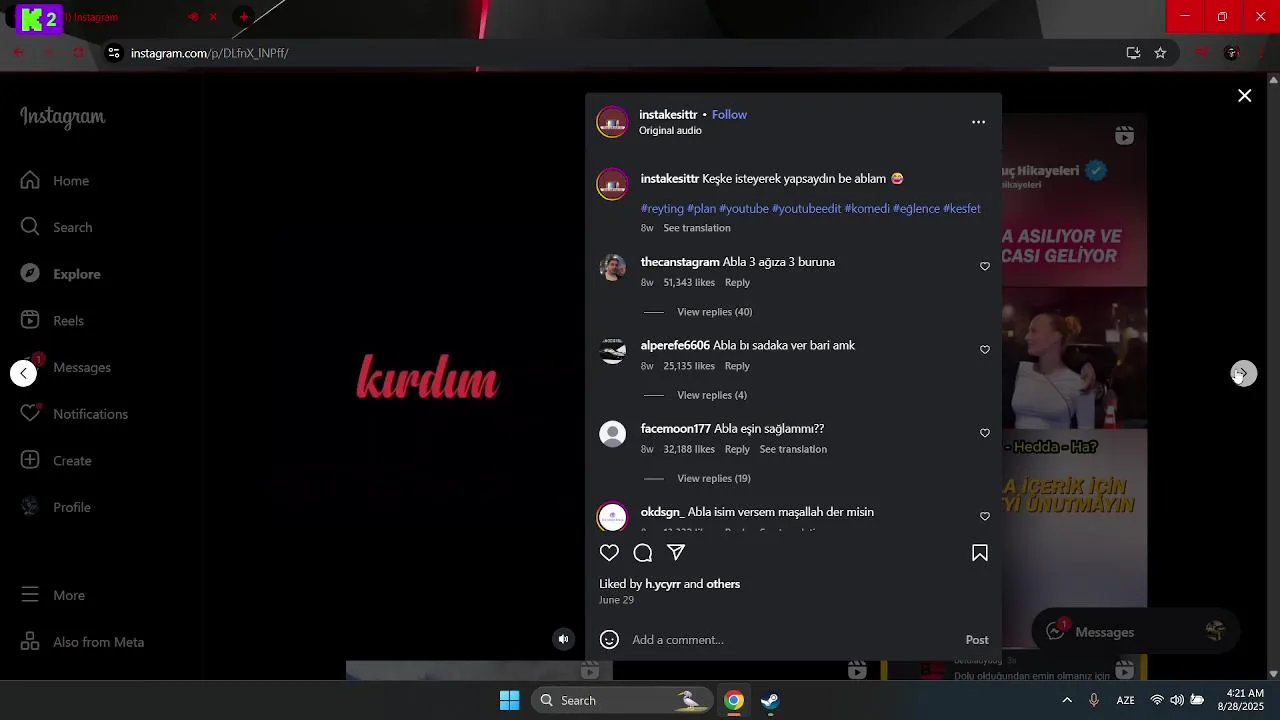View the 51,343 likes on the comment
The width and height of the screenshot is (1280, 720).
tap(689, 283)
